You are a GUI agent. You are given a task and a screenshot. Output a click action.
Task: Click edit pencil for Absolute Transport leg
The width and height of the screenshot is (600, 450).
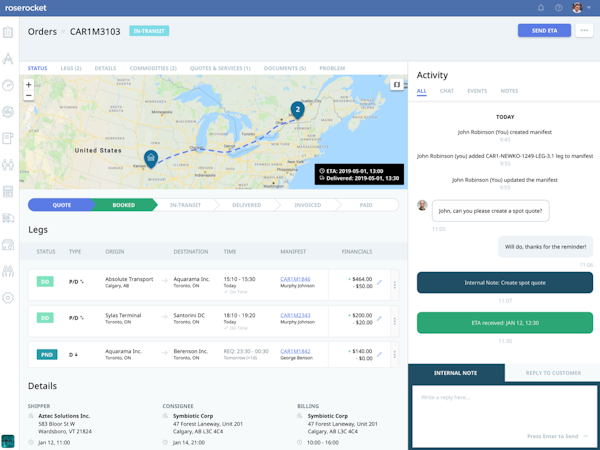point(379,283)
